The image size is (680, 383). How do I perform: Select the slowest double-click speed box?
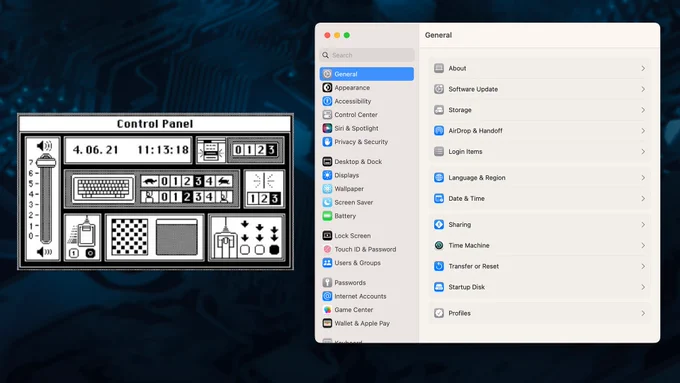pyautogui.click(x=245, y=250)
